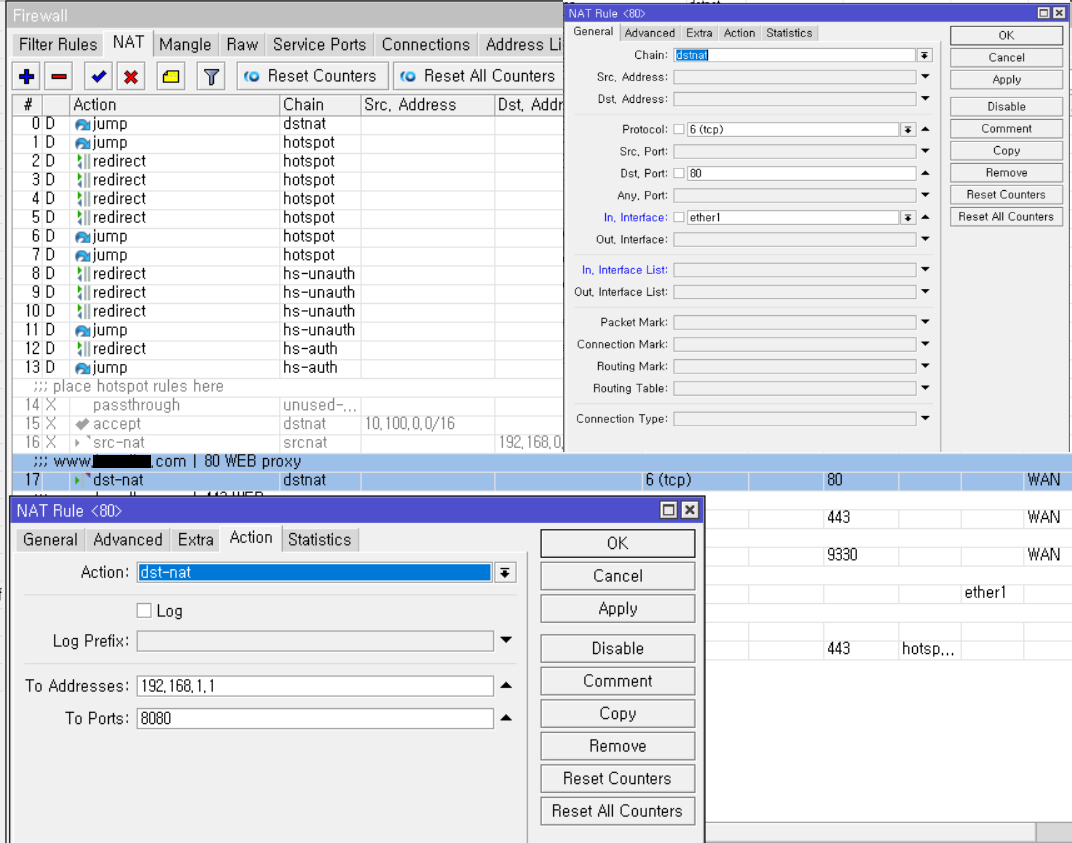Viewport: 1072px width, 843px height.
Task: Click the jump icon in row 0
Action: 83,124
